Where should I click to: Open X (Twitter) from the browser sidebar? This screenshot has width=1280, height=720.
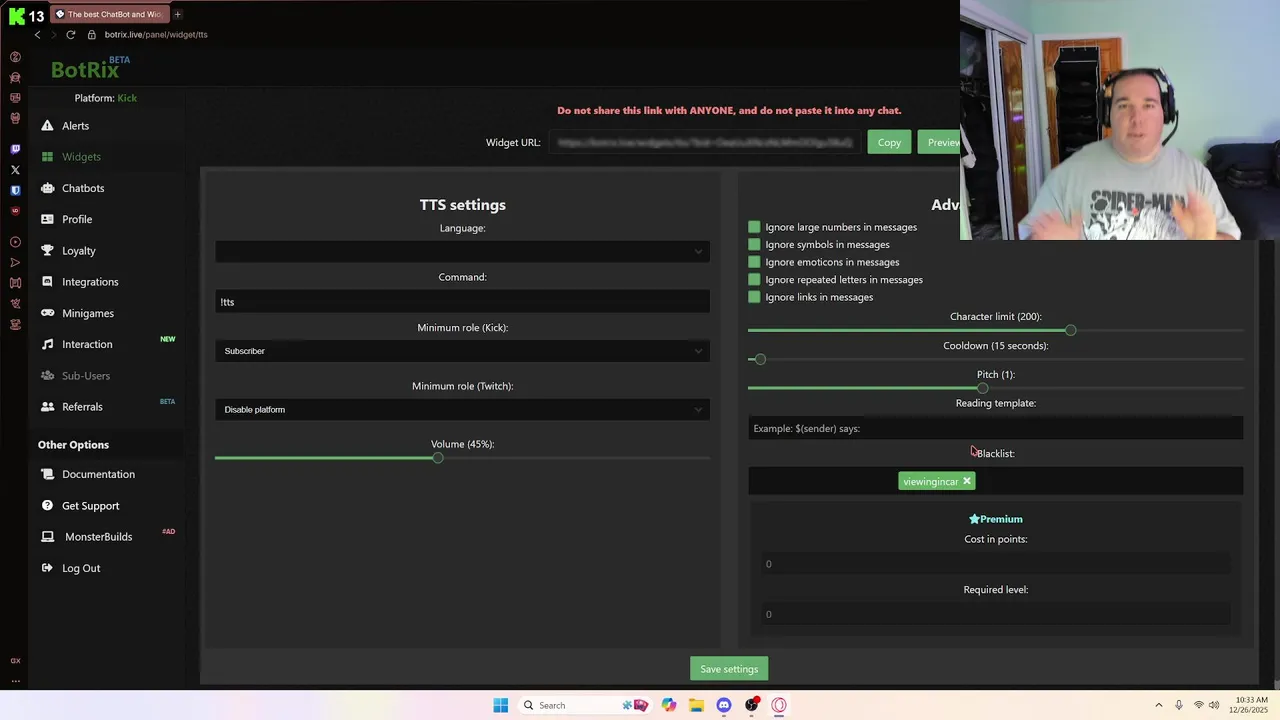[x=15, y=170]
